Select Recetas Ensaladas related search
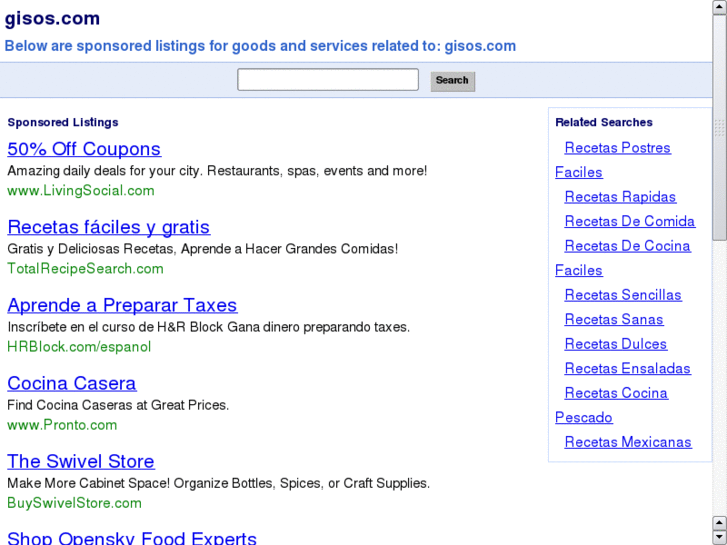This screenshot has width=727, height=545. click(x=628, y=368)
